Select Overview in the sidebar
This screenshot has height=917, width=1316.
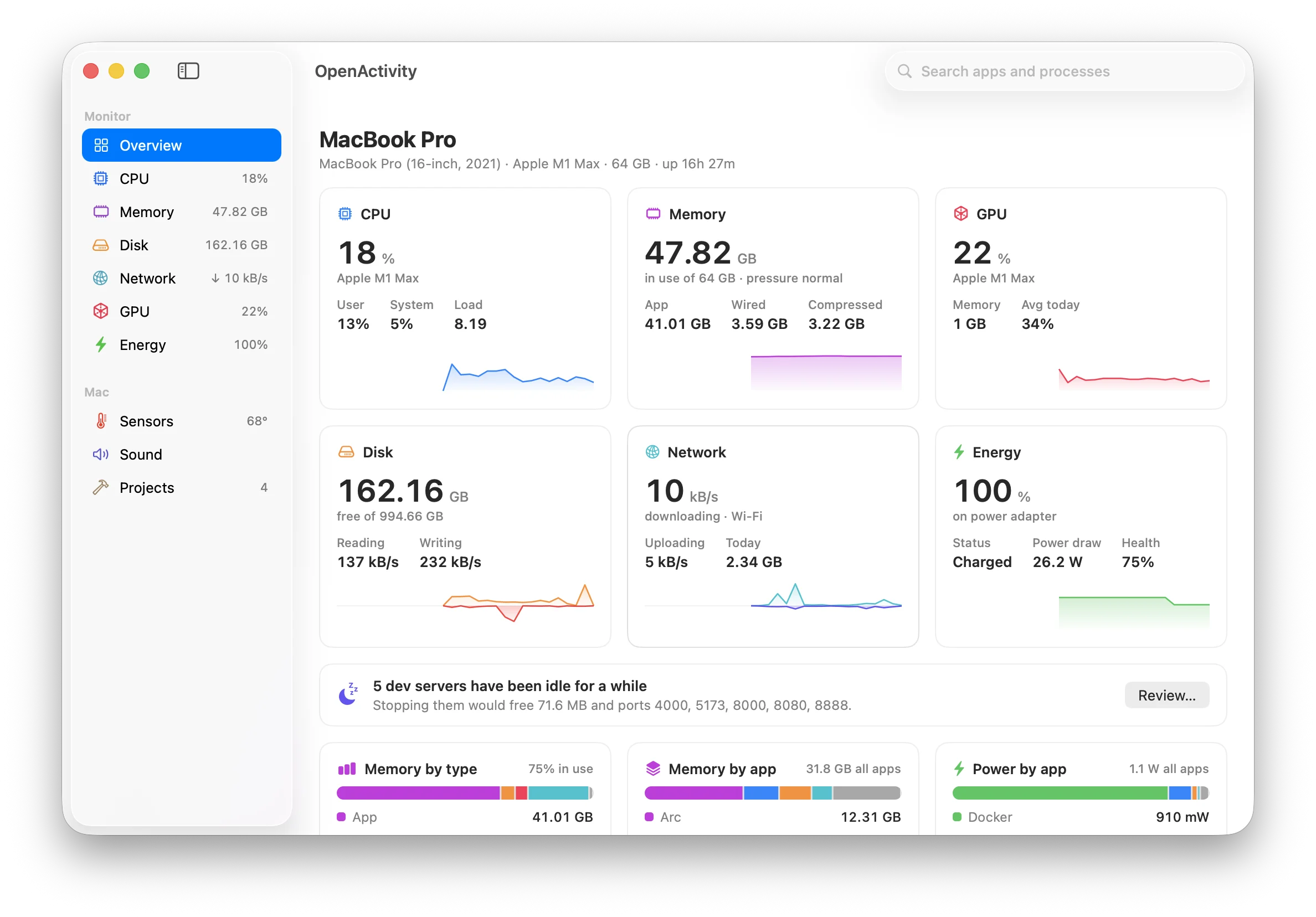[181, 145]
